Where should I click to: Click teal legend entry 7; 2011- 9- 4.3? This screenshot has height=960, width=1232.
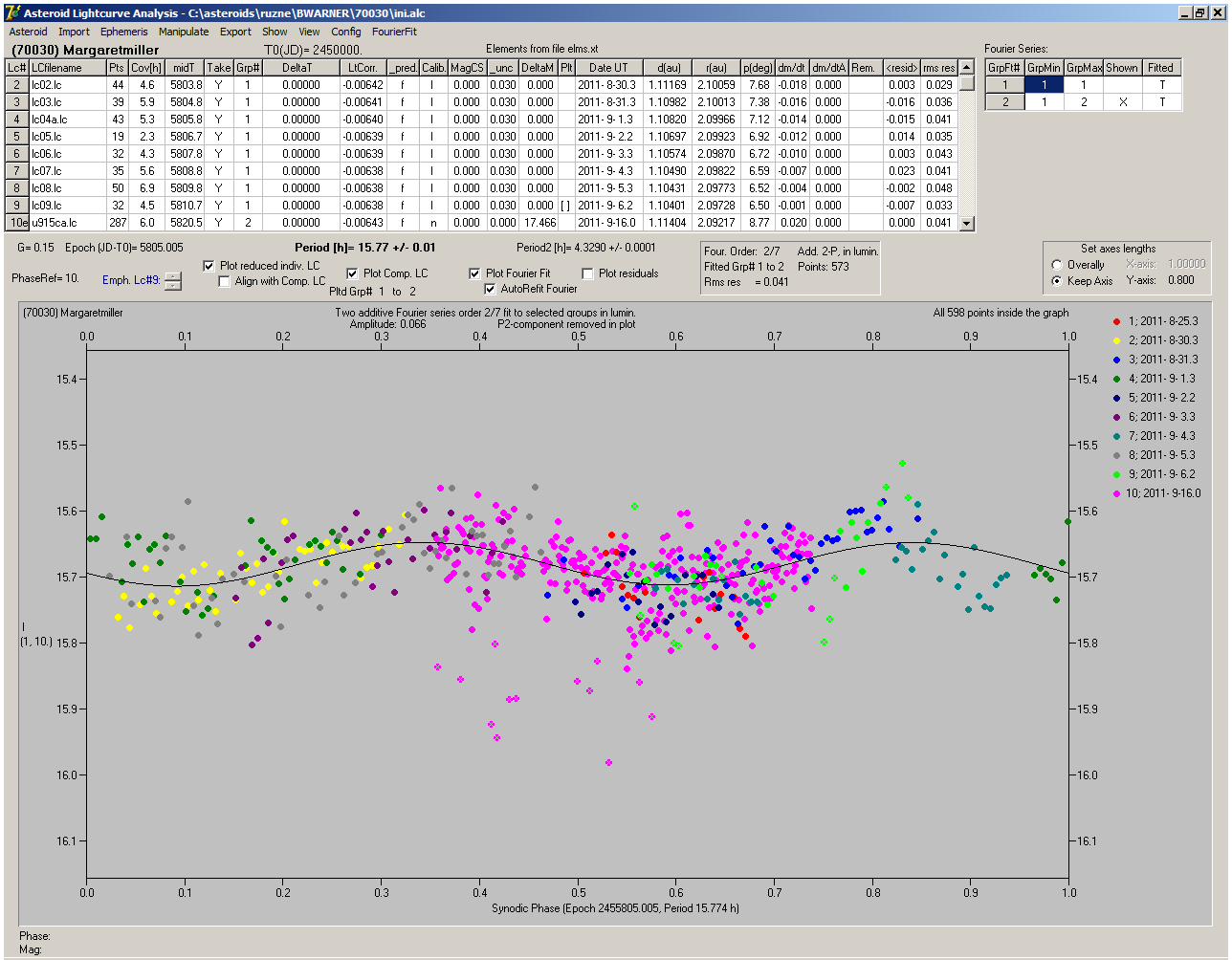[x=1155, y=436]
